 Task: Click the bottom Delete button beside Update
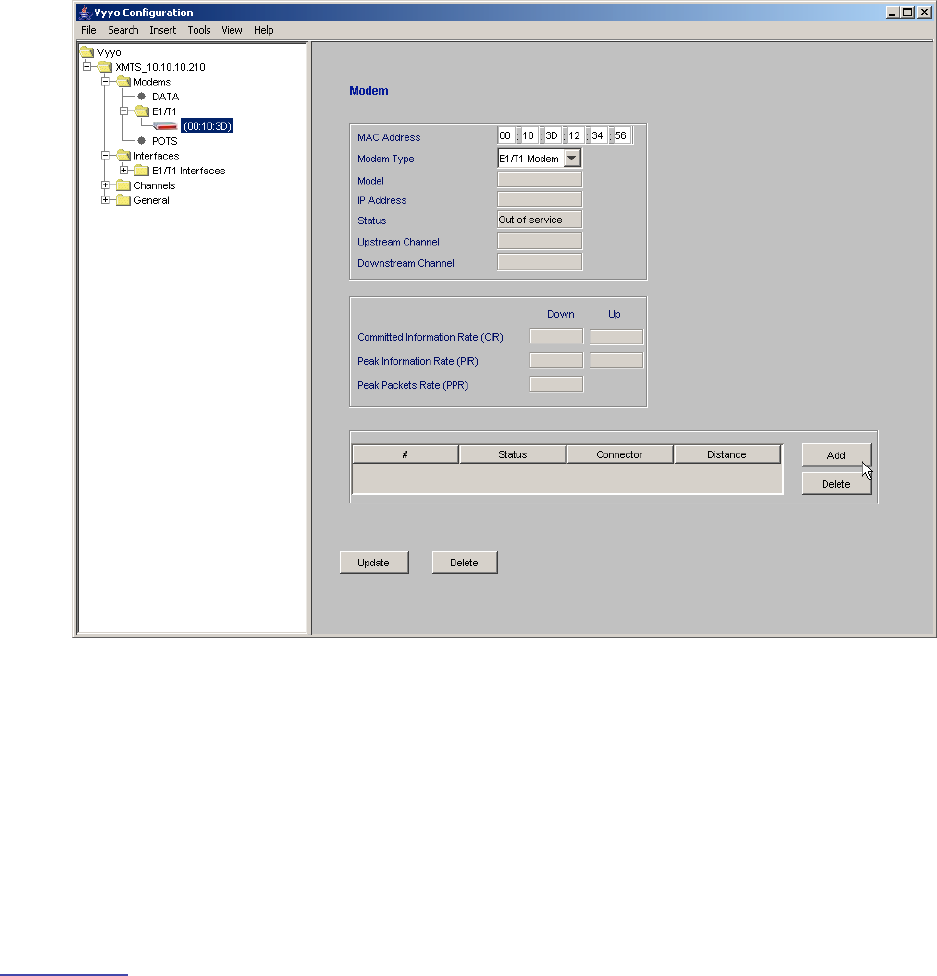[x=464, y=562]
